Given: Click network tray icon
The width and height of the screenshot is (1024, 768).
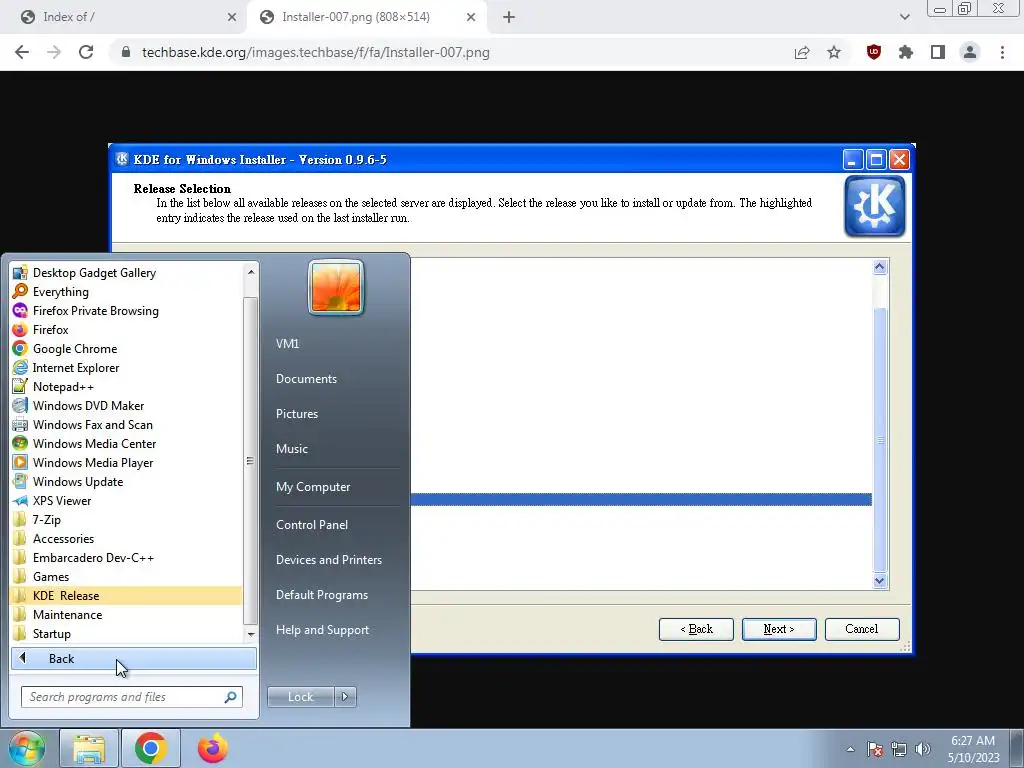Looking at the screenshot, I should coord(899,749).
